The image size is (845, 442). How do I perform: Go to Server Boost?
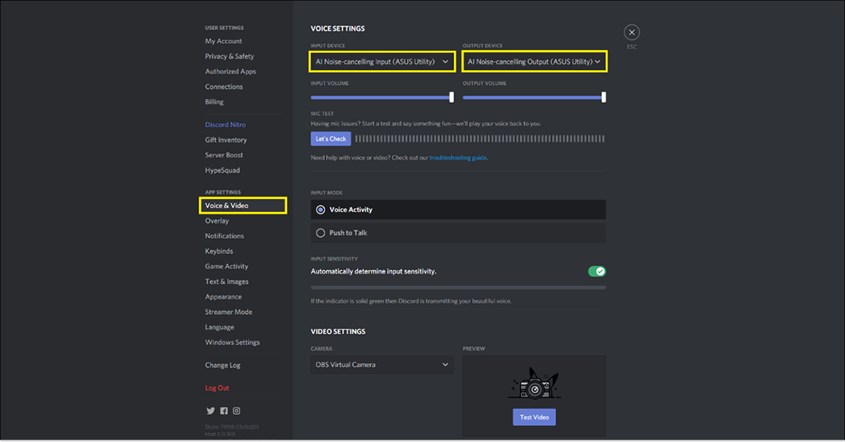point(224,155)
